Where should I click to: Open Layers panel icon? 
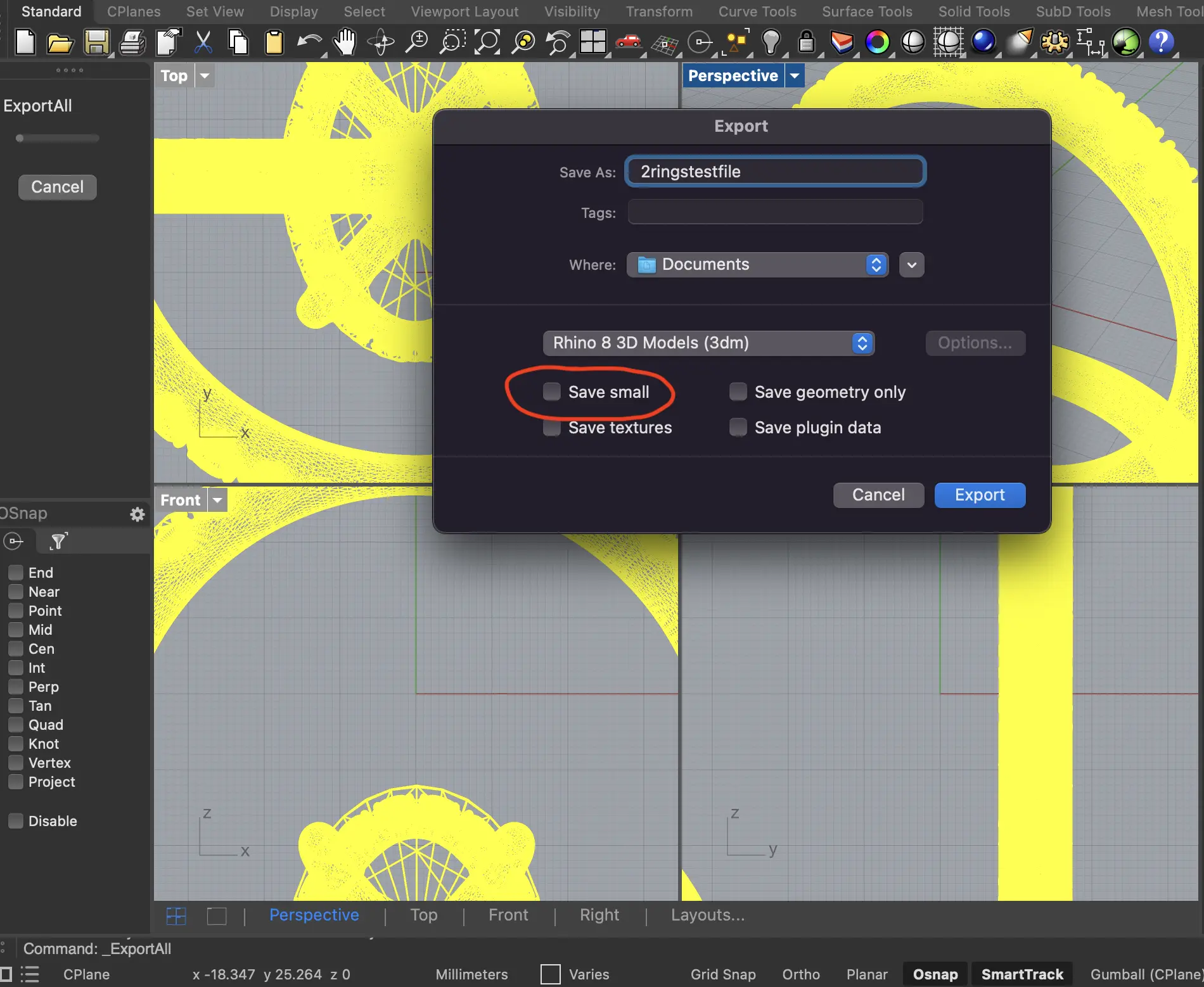tap(842, 42)
